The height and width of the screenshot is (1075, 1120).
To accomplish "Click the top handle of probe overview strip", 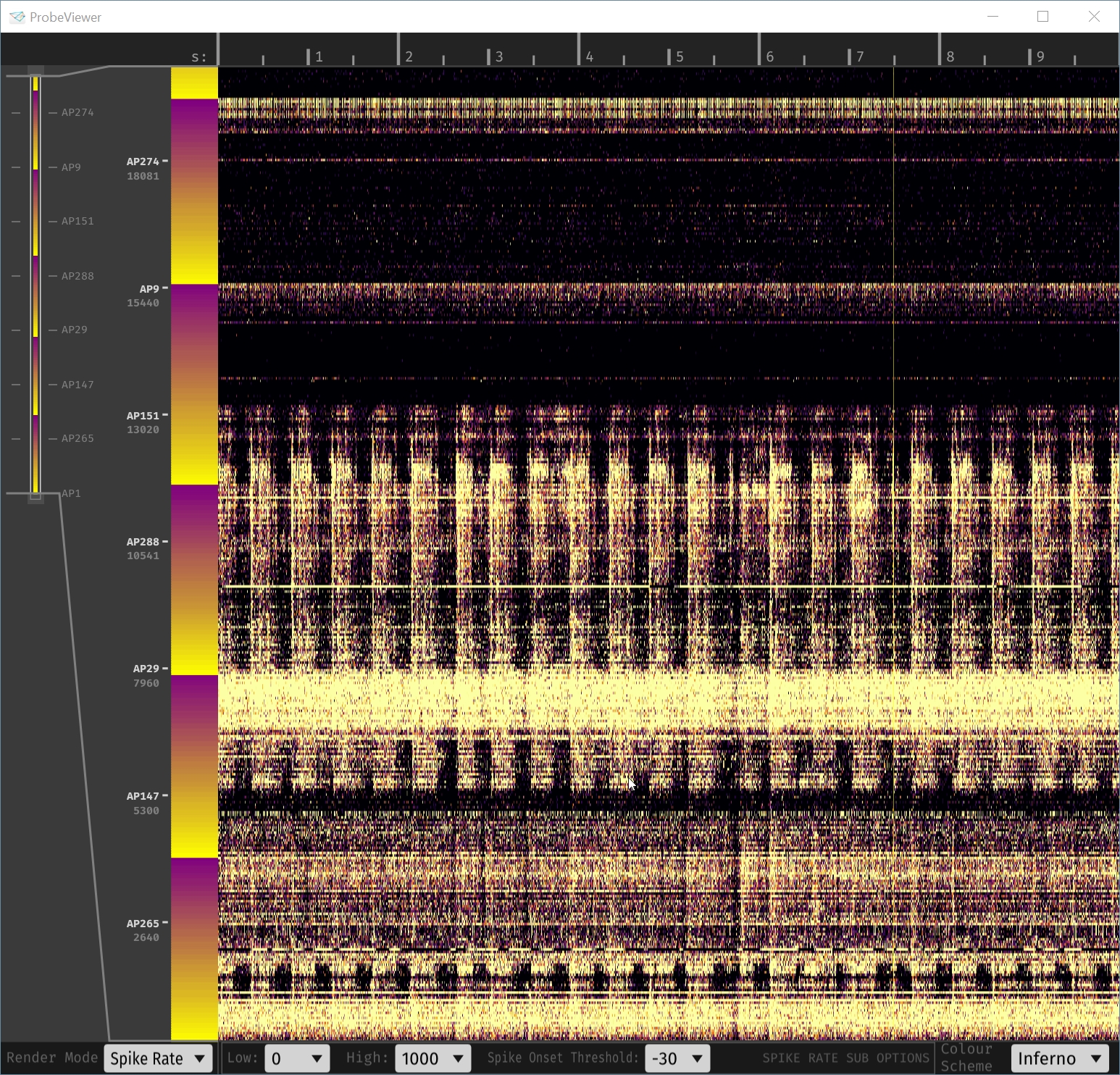I will (x=35, y=71).
